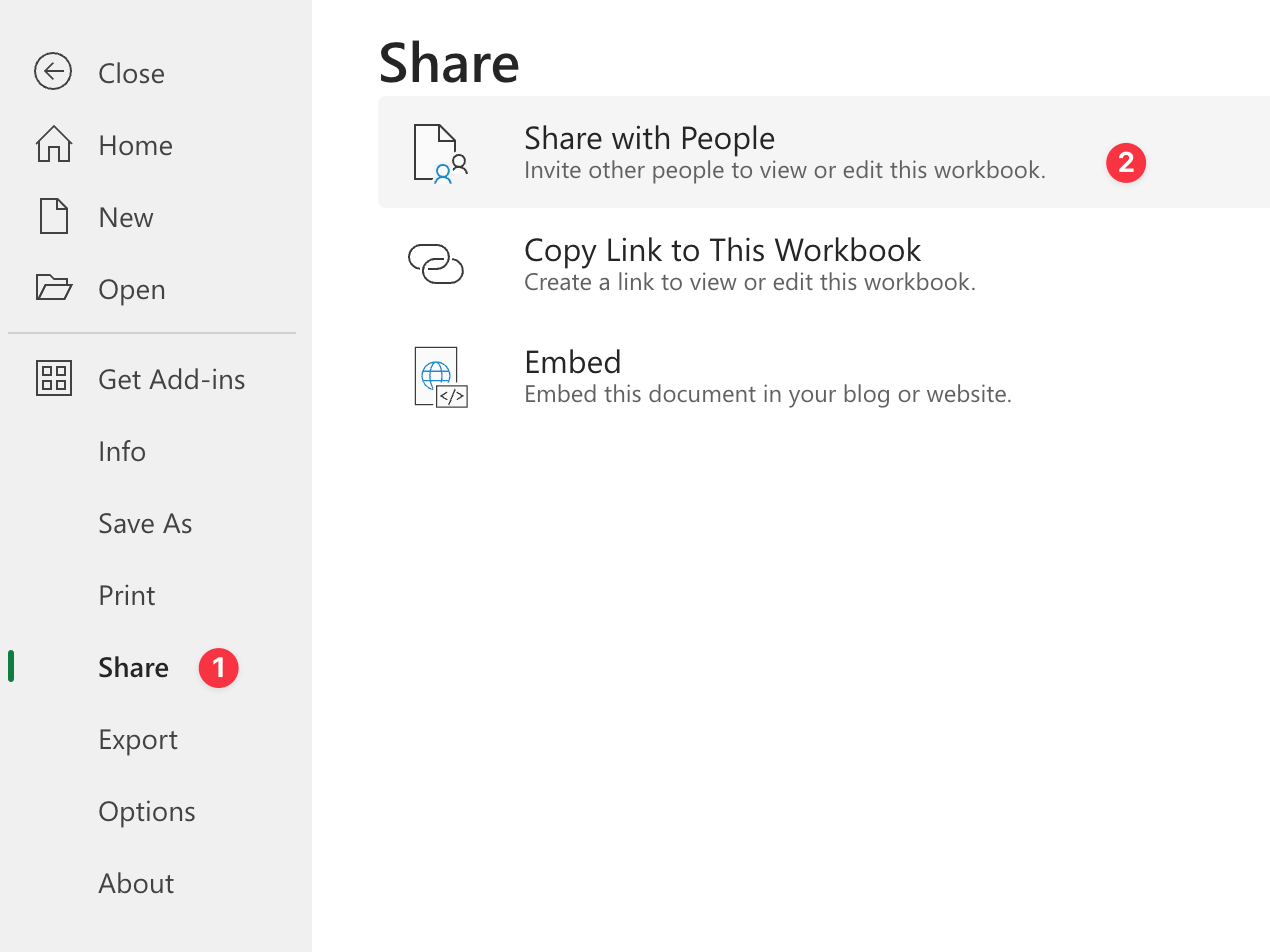This screenshot has width=1270, height=952.
Task: Open the Print menu
Action: 126,595
